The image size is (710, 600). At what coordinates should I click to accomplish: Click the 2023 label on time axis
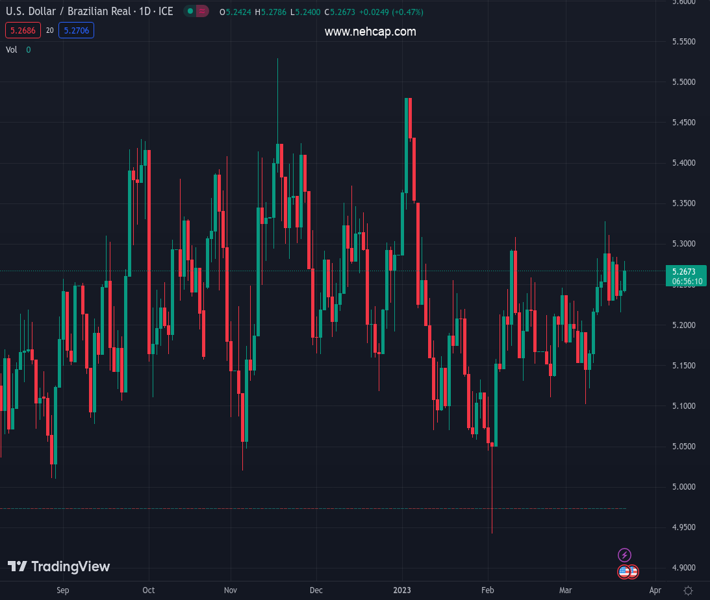coord(401,591)
